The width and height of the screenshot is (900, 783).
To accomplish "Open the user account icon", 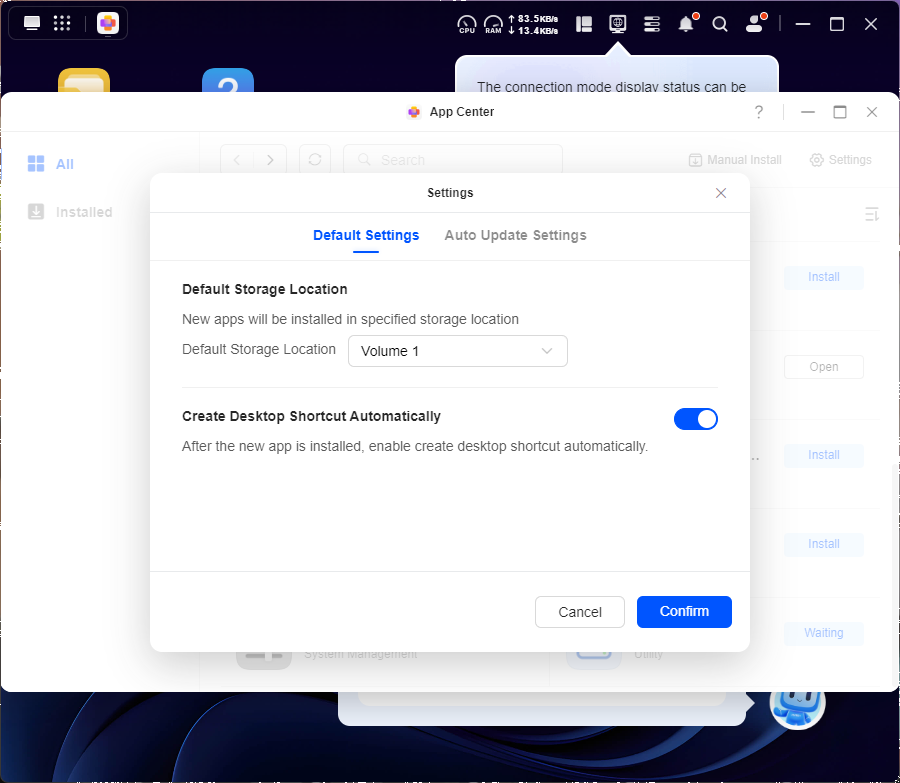I will [x=755, y=24].
